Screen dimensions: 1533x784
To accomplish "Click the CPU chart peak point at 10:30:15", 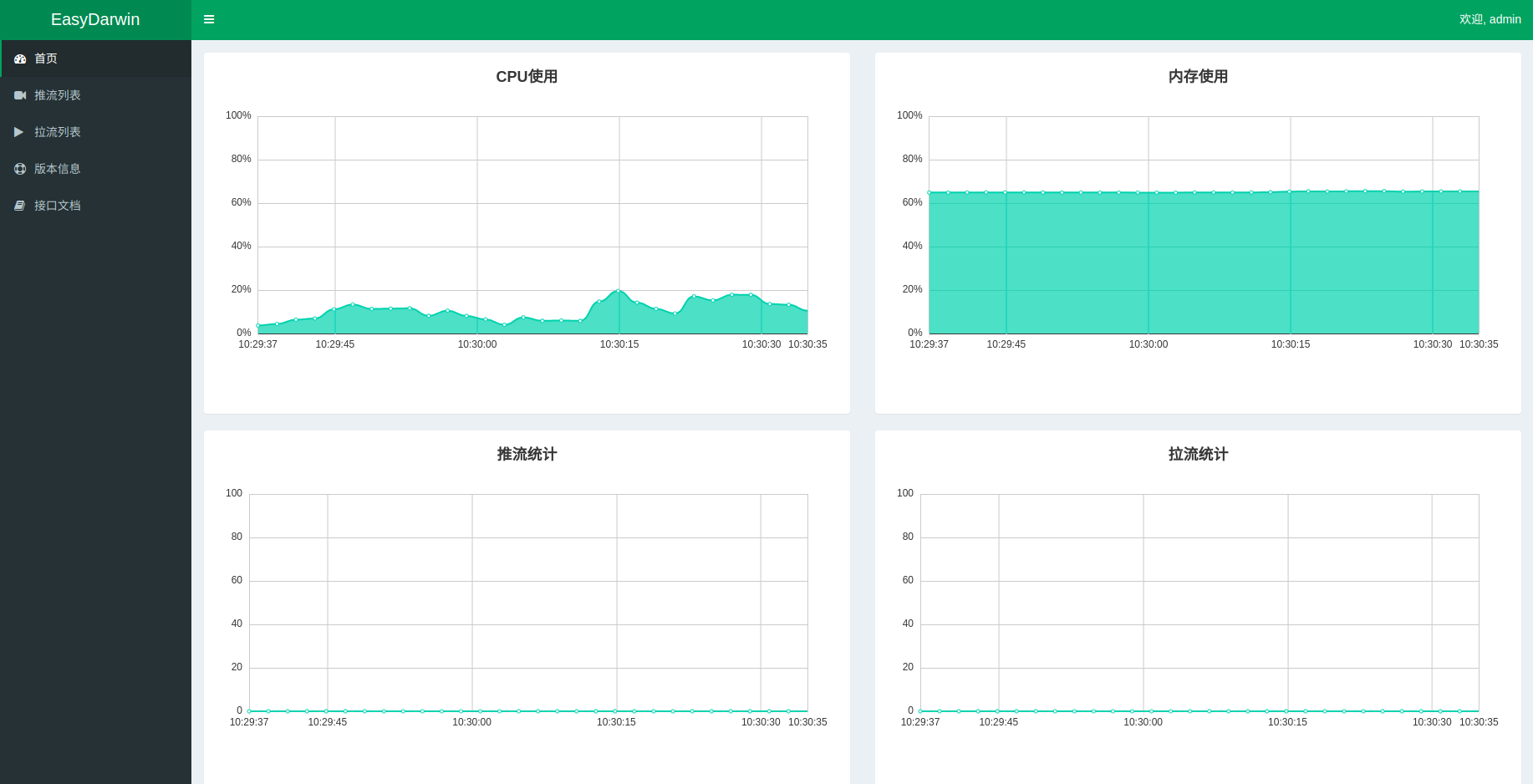I will (619, 291).
